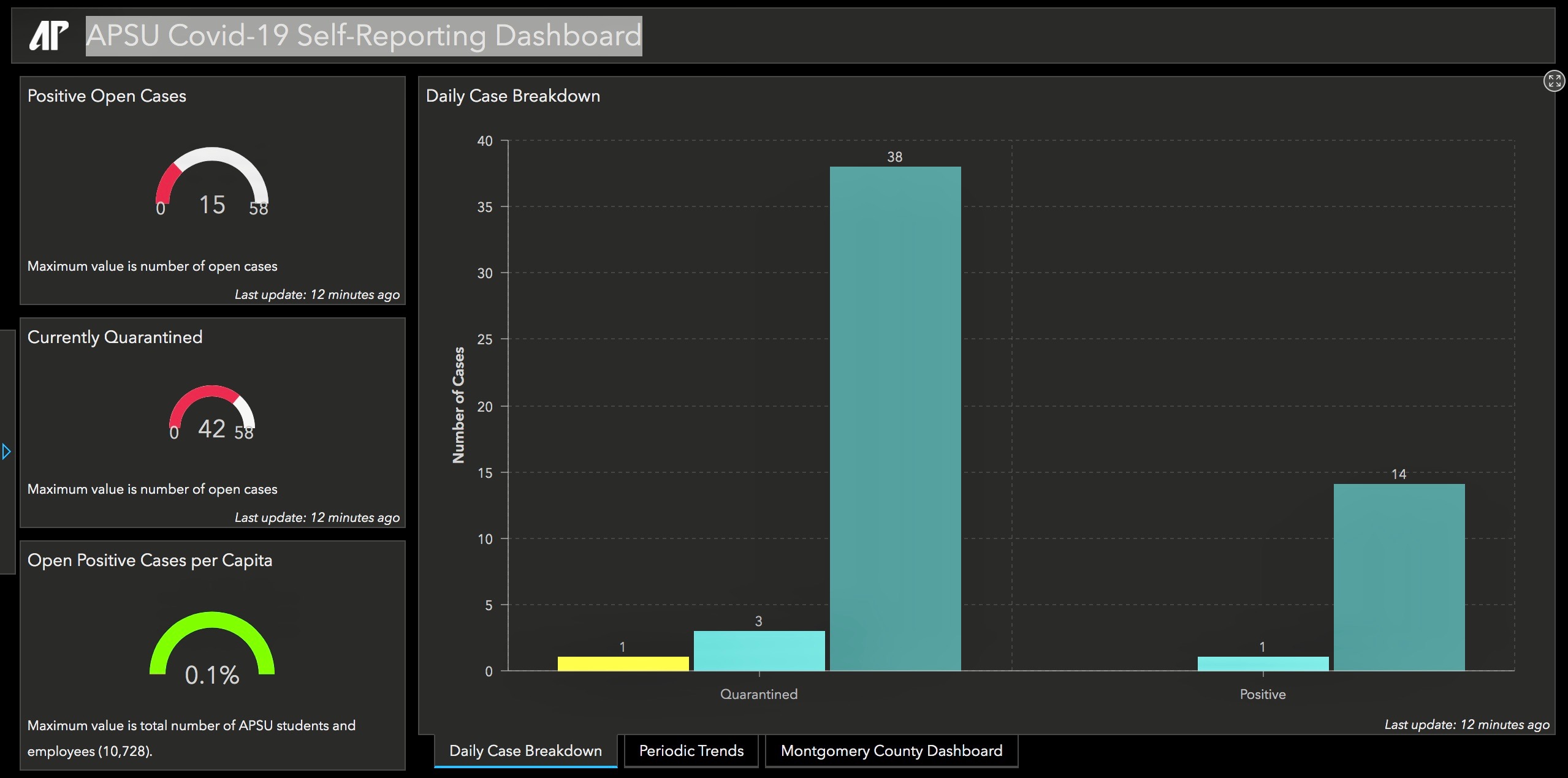
Task: Click the light cyan Quarantined bar labeled 3
Action: pos(759,651)
